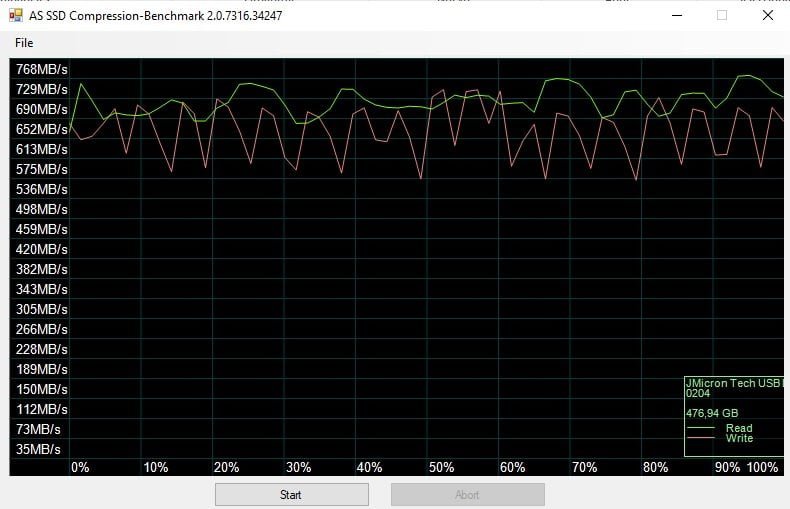The height and width of the screenshot is (509, 790).
Task: Click the 100% marker on the horizontal axis
Action: pos(762,467)
